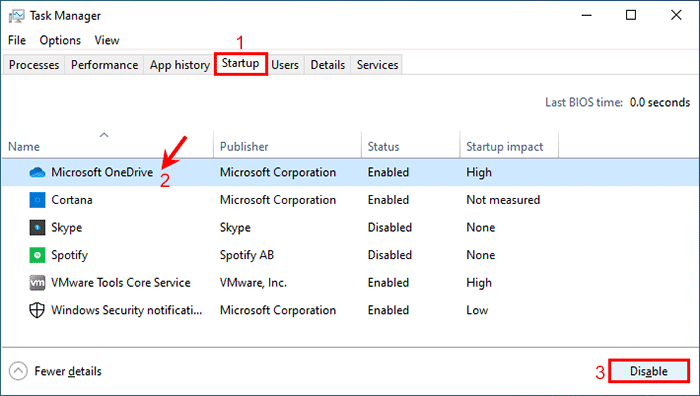Image resolution: width=700 pixels, height=396 pixels.
Task: Click the Cortana app icon
Action: coord(37,200)
